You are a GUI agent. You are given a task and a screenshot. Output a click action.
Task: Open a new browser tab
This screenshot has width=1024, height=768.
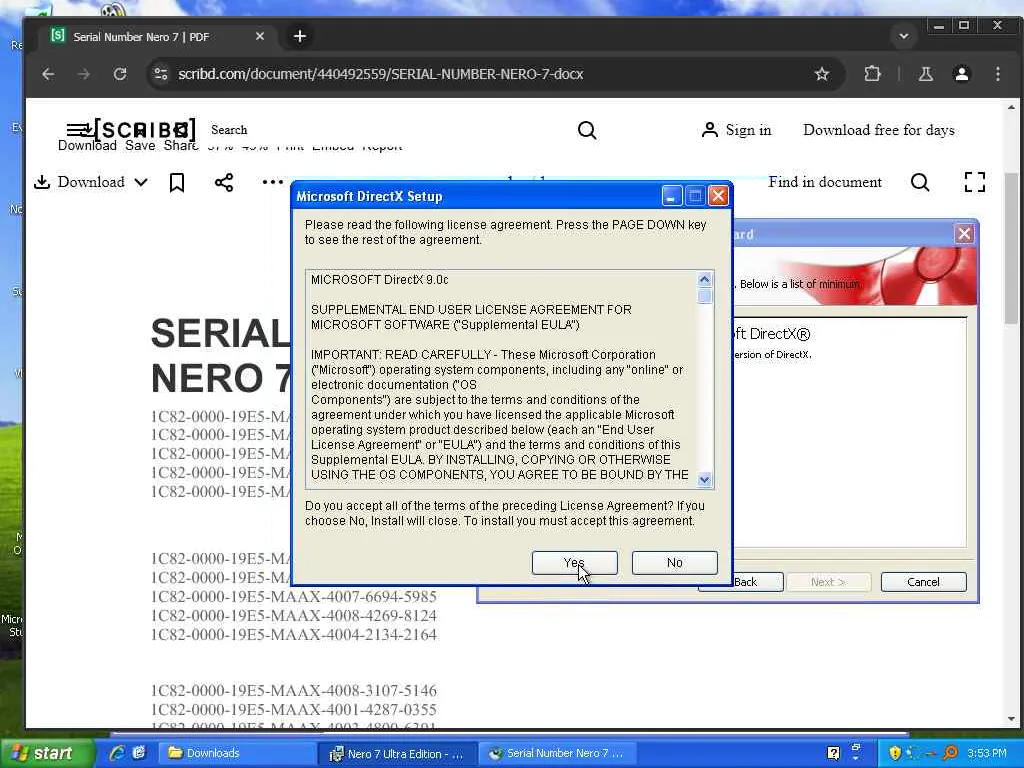(300, 37)
